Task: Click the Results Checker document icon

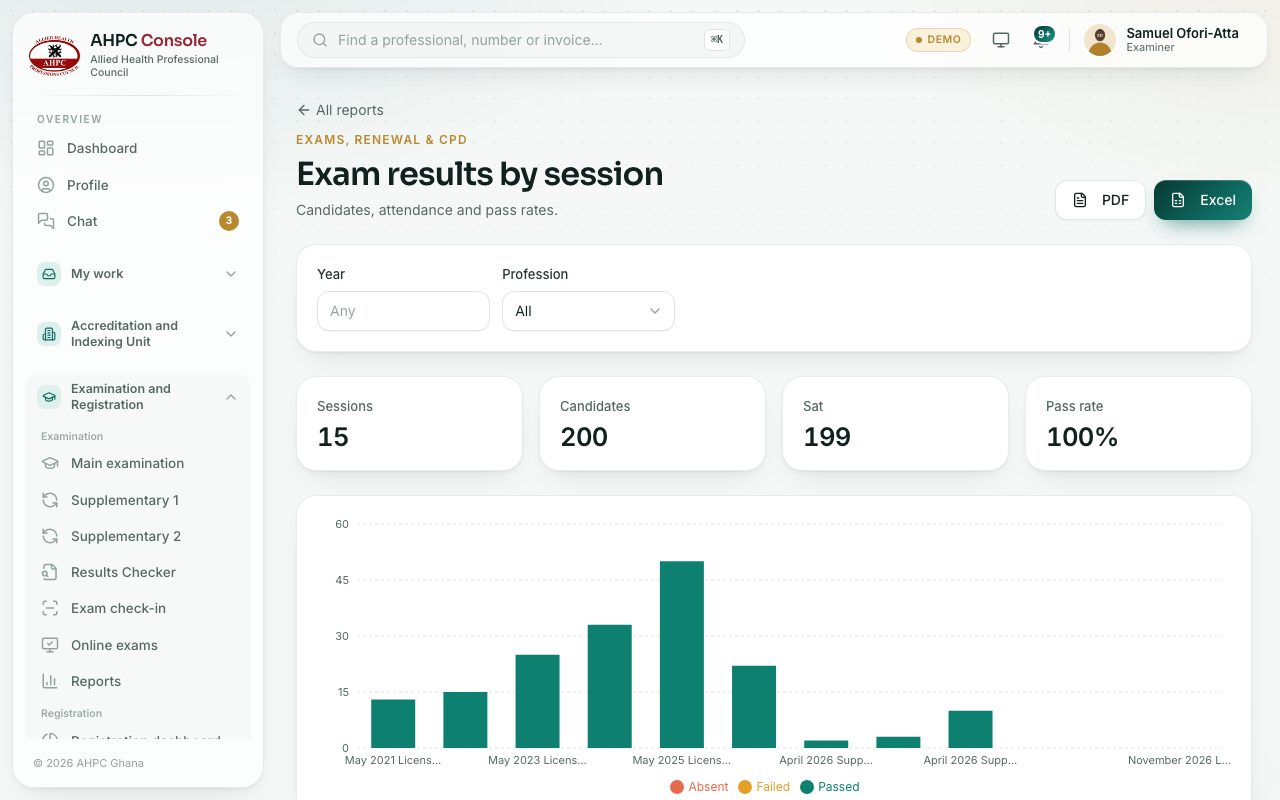Action: [50, 572]
